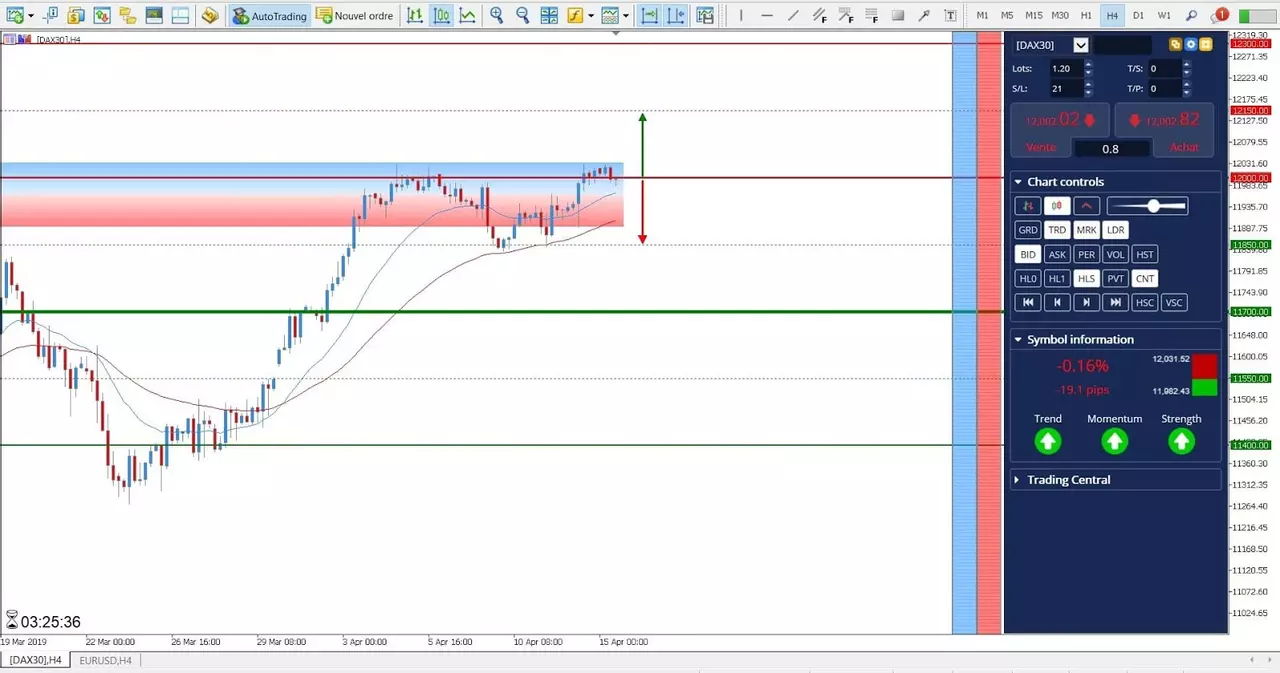Zoom out on the chart
Screen dimensions: 1280x673
pos(523,16)
